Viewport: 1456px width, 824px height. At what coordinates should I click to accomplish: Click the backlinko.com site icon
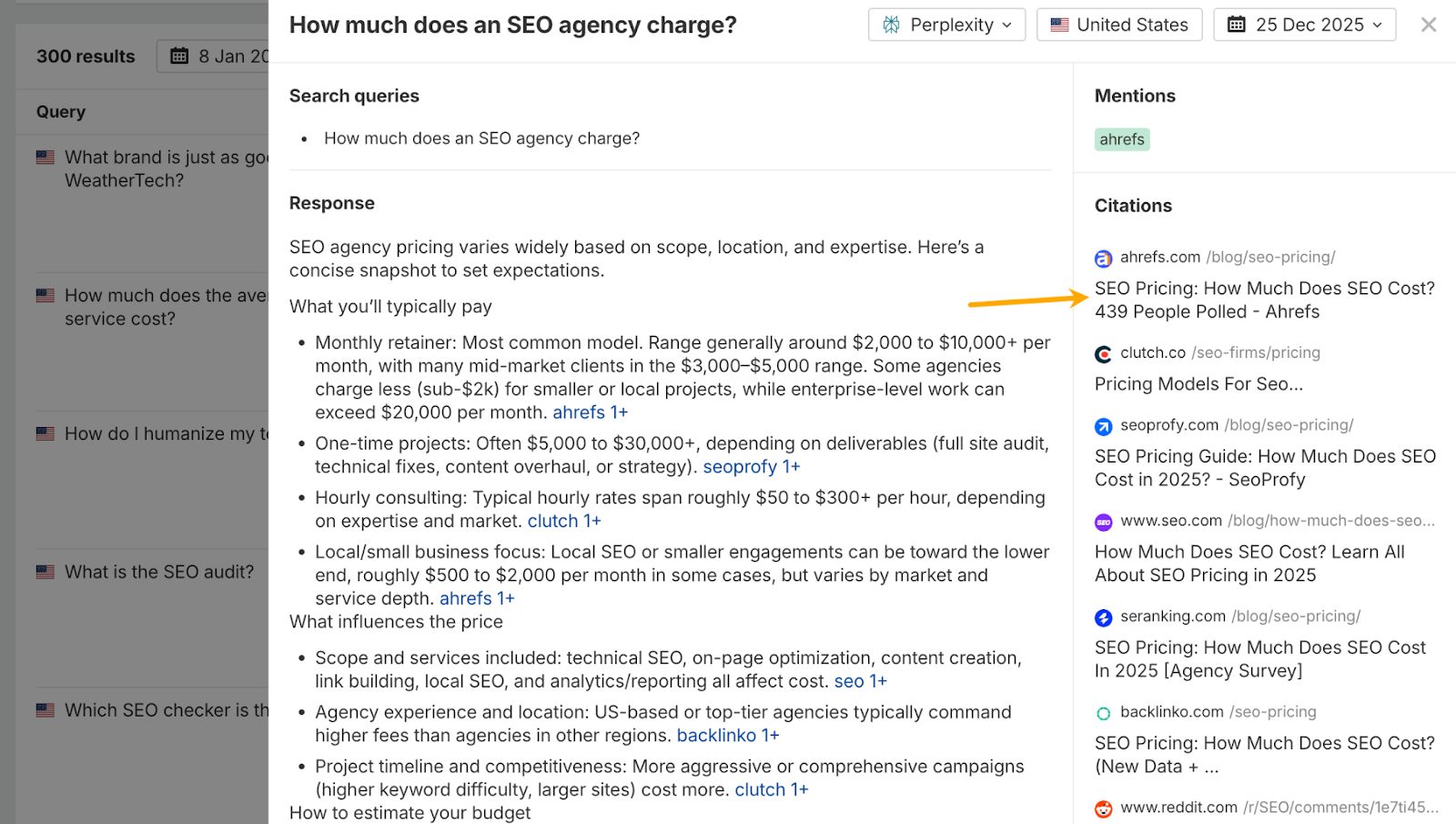click(1104, 712)
